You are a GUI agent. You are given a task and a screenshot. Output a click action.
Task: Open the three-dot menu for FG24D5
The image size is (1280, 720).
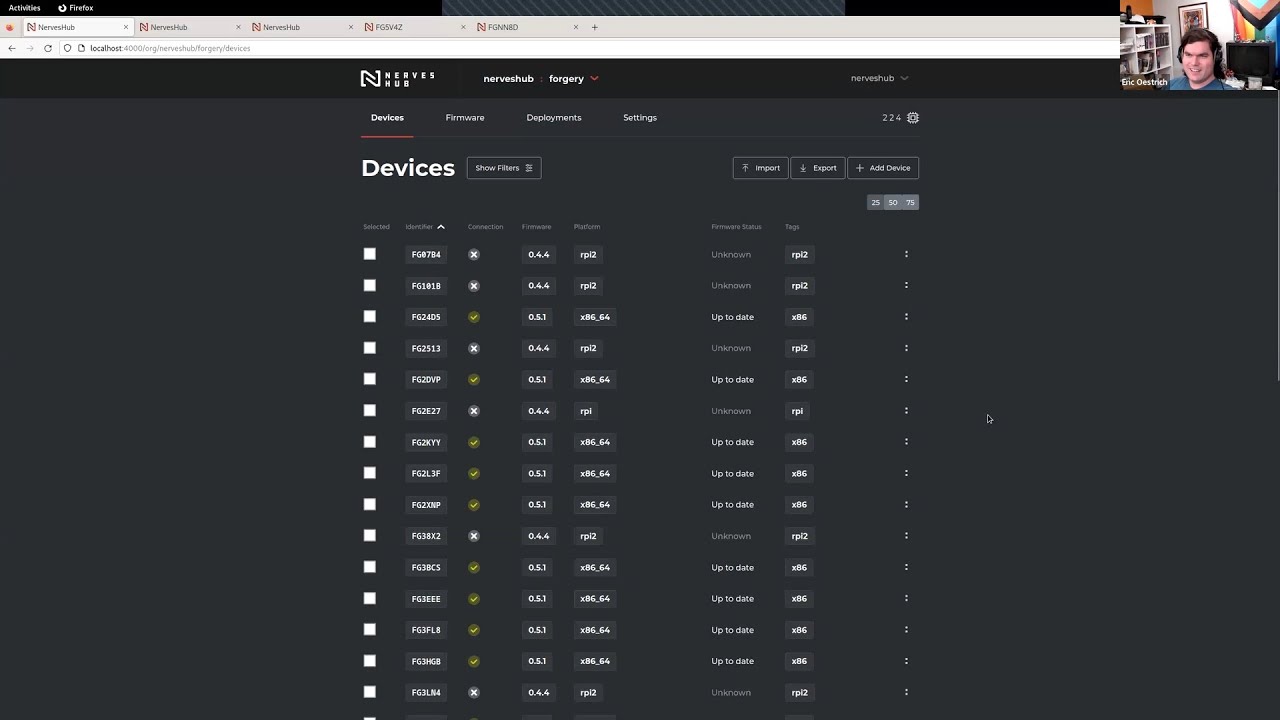[x=906, y=317]
